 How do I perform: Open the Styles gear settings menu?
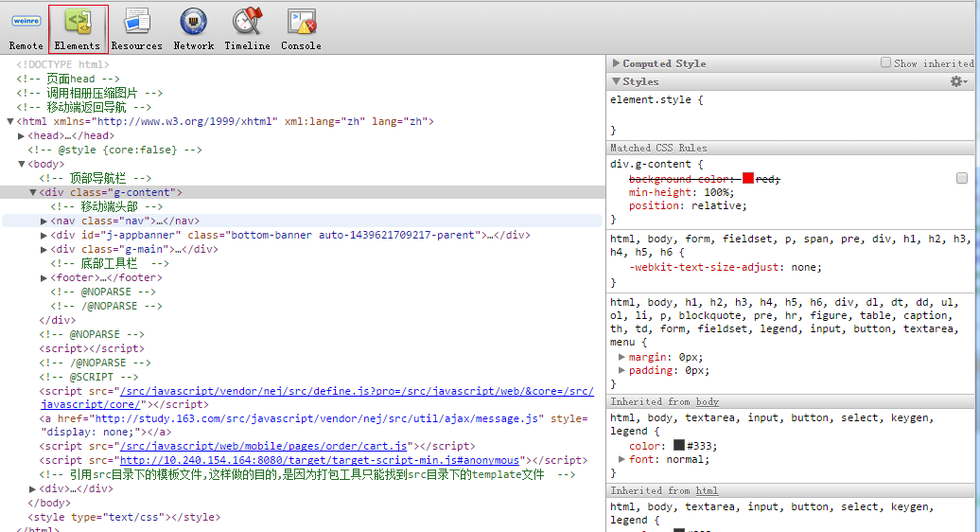[958, 81]
